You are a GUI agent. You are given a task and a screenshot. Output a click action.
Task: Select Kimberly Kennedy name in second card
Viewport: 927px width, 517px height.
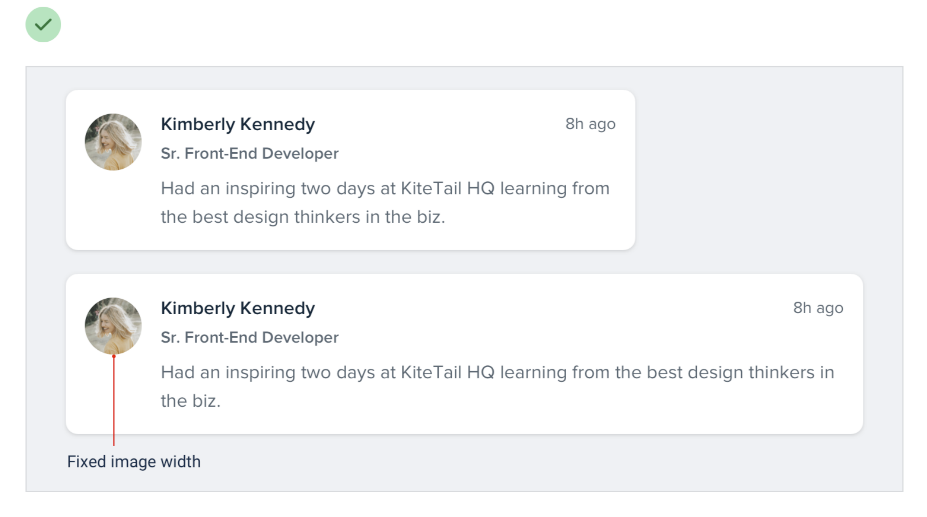tap(238, 308)
